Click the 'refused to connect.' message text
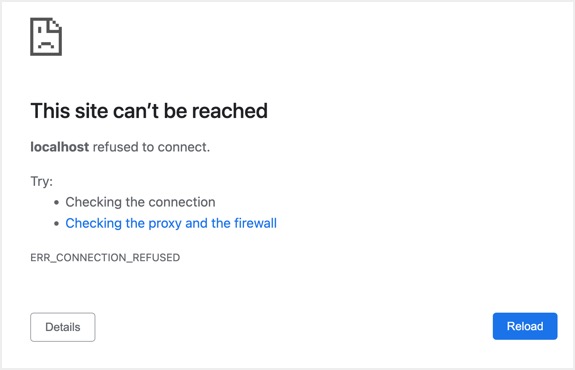575x370 pixels. [151, 147]
